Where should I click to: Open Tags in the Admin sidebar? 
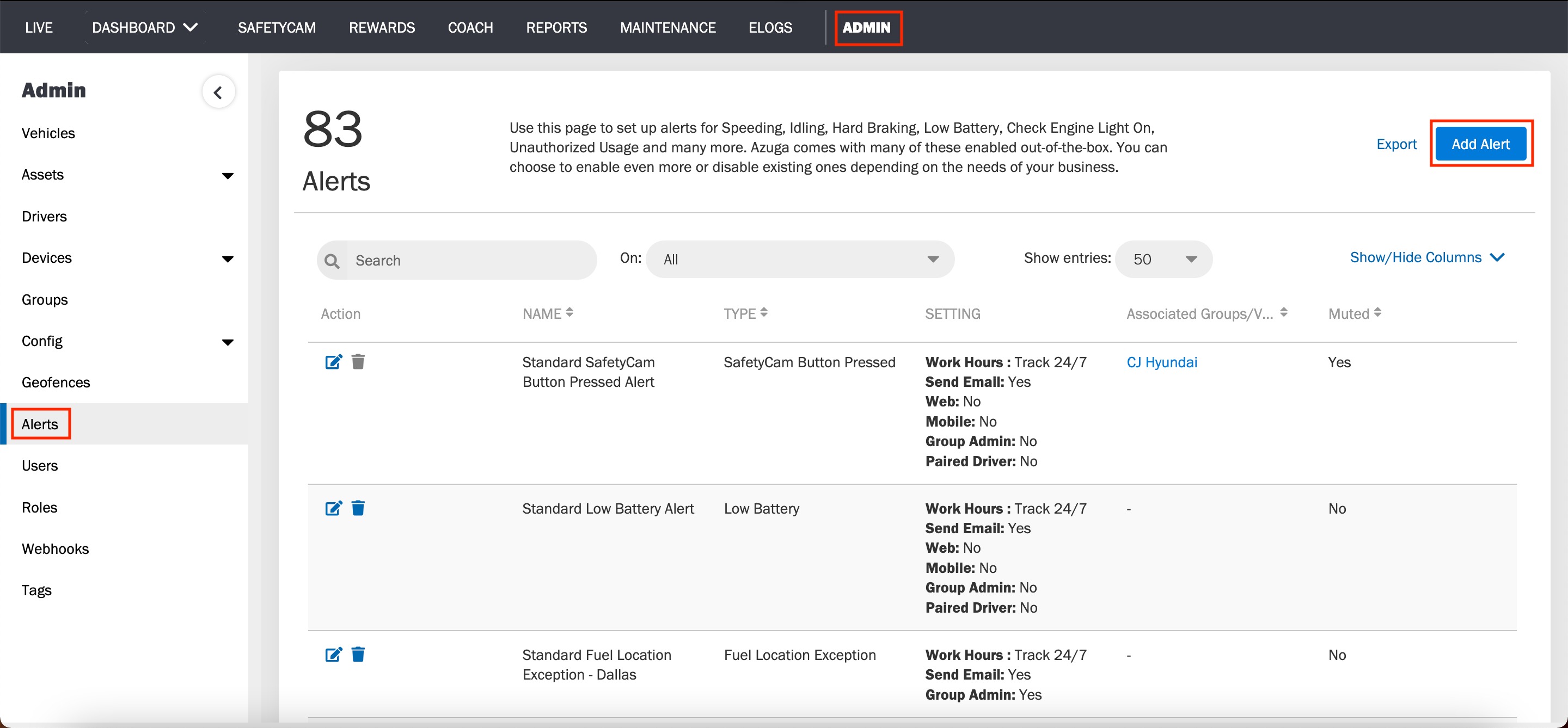tap(36, 590)
